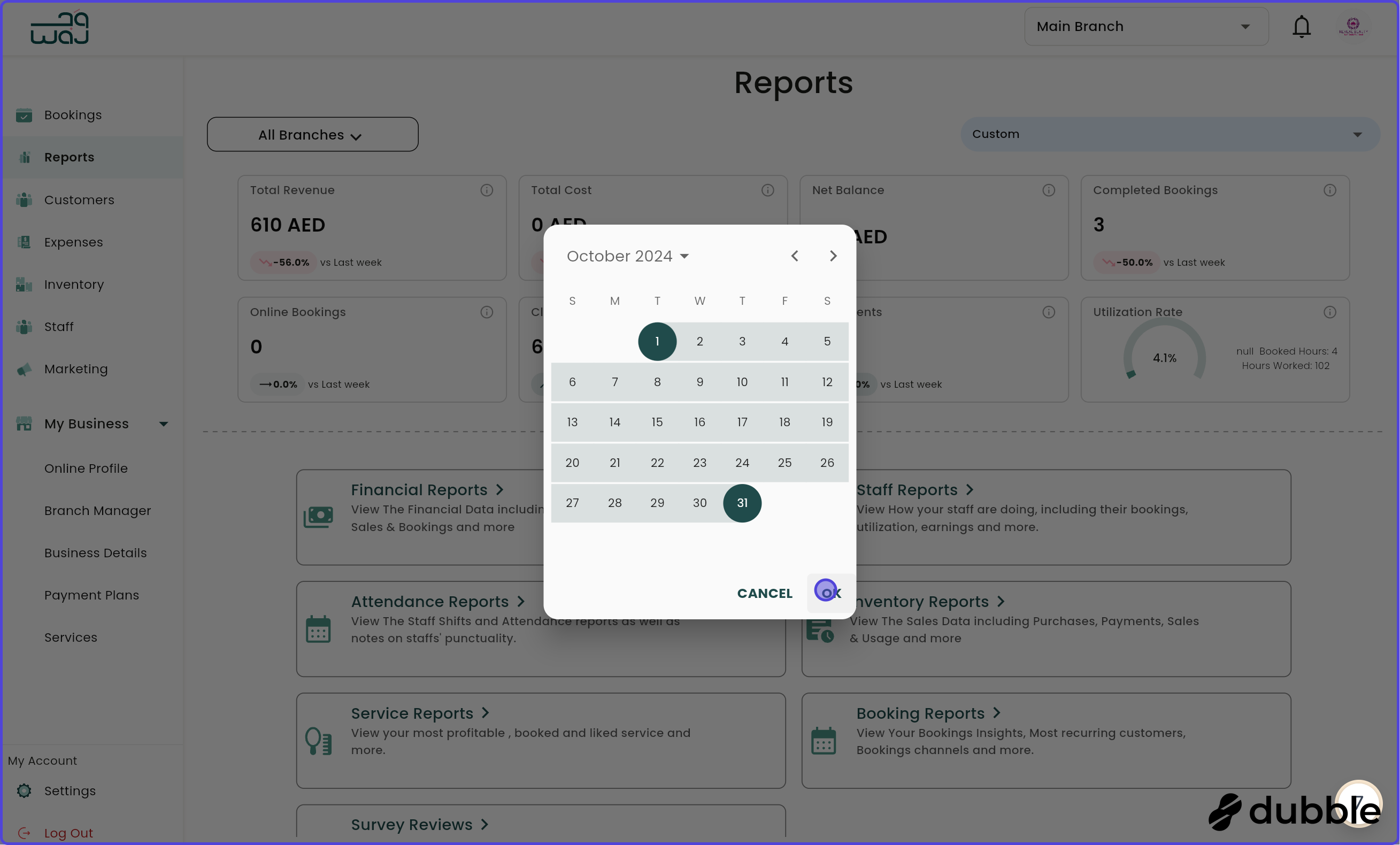Select the Bookings sidebar icon

pos(25,116)
